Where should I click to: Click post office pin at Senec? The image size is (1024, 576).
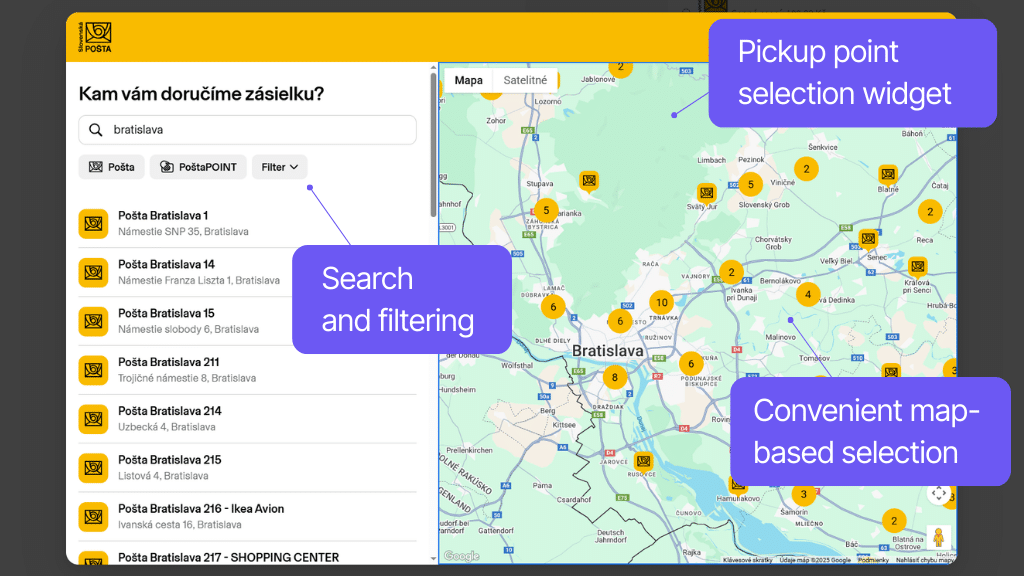pos(868,240)
